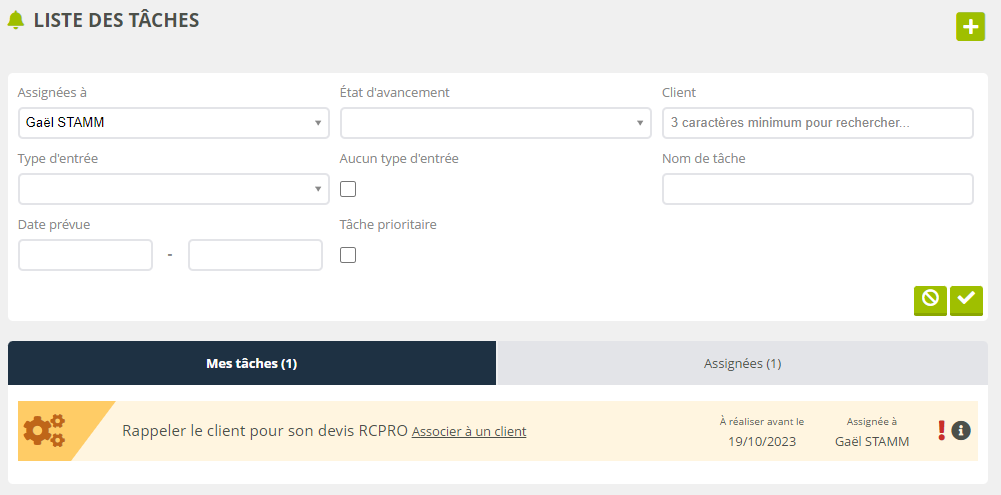The image size is (1001, 495).
Task: Open the Assignées à dropdown
Action: coord(173,123)
